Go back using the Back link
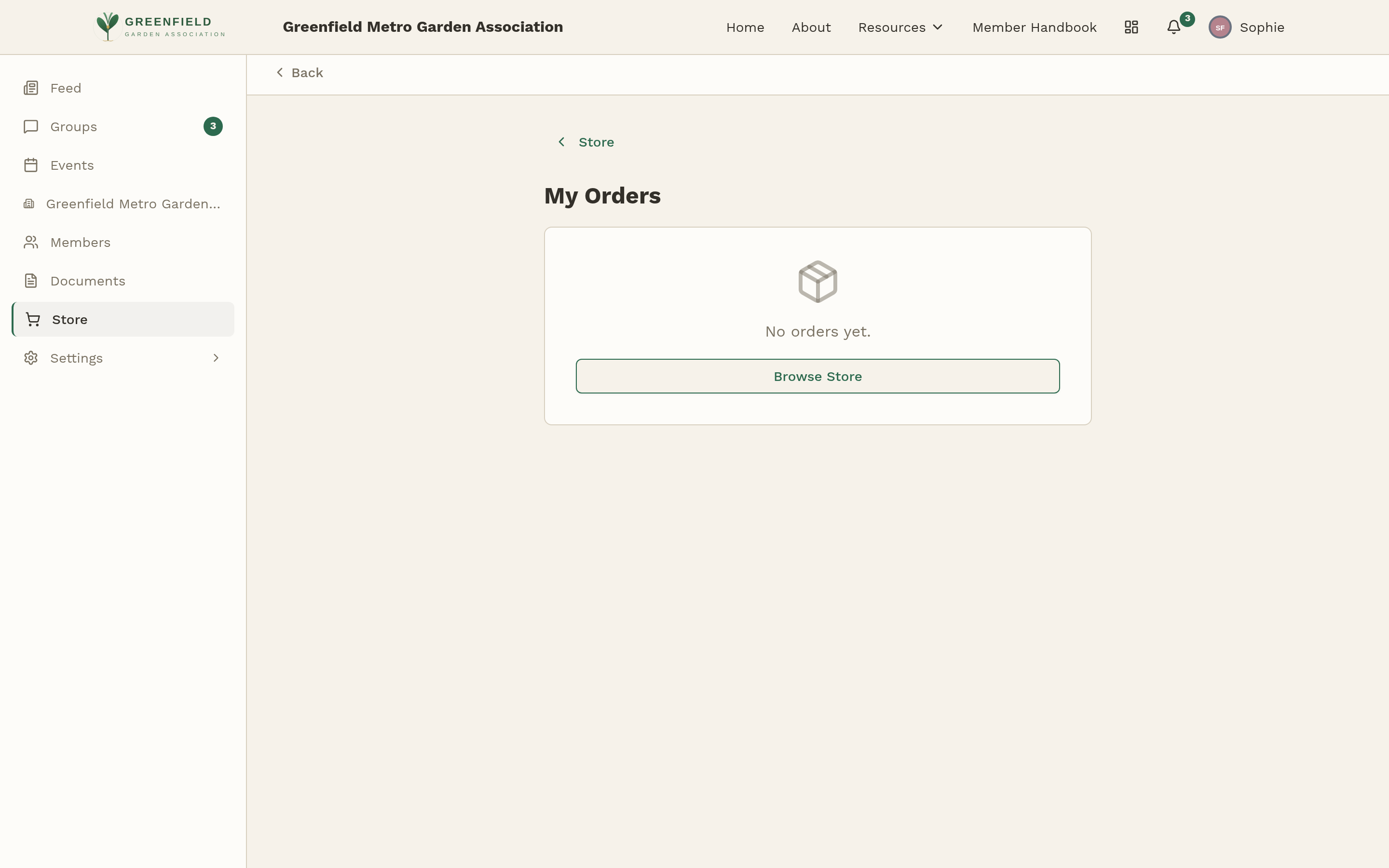Screen dimensions: 1389x868 299,72
